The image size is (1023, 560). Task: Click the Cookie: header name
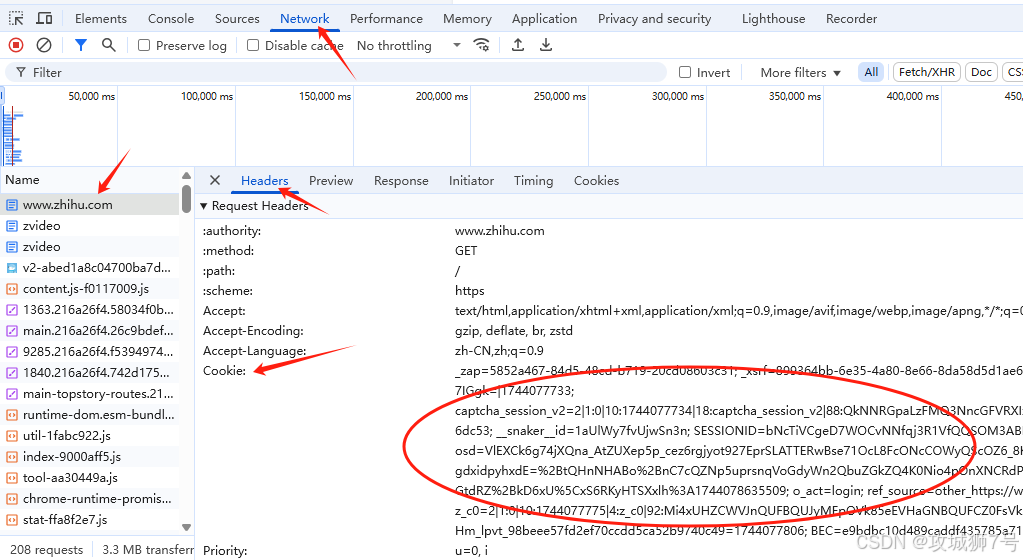224,371
